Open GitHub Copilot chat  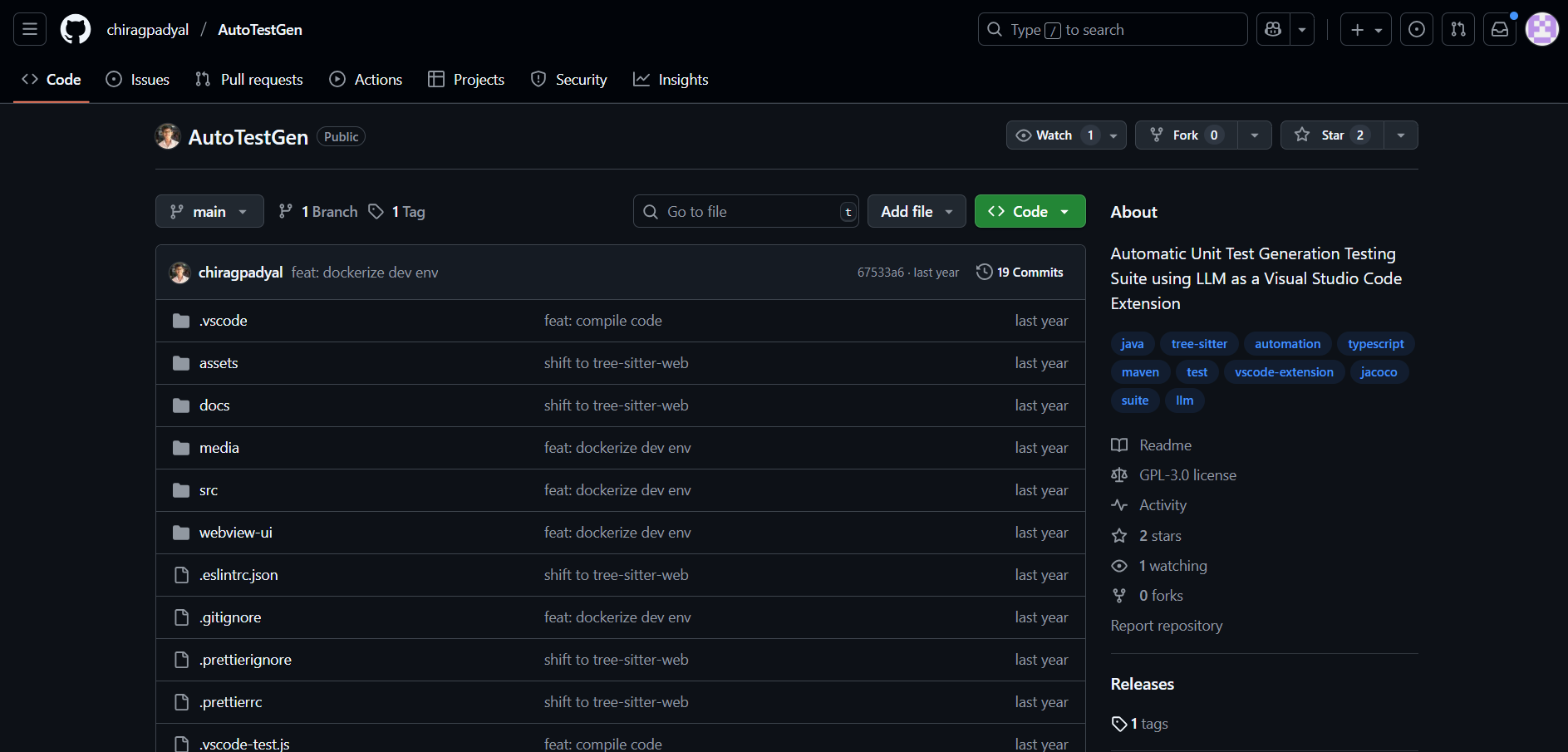click(x=1272, y=29)
